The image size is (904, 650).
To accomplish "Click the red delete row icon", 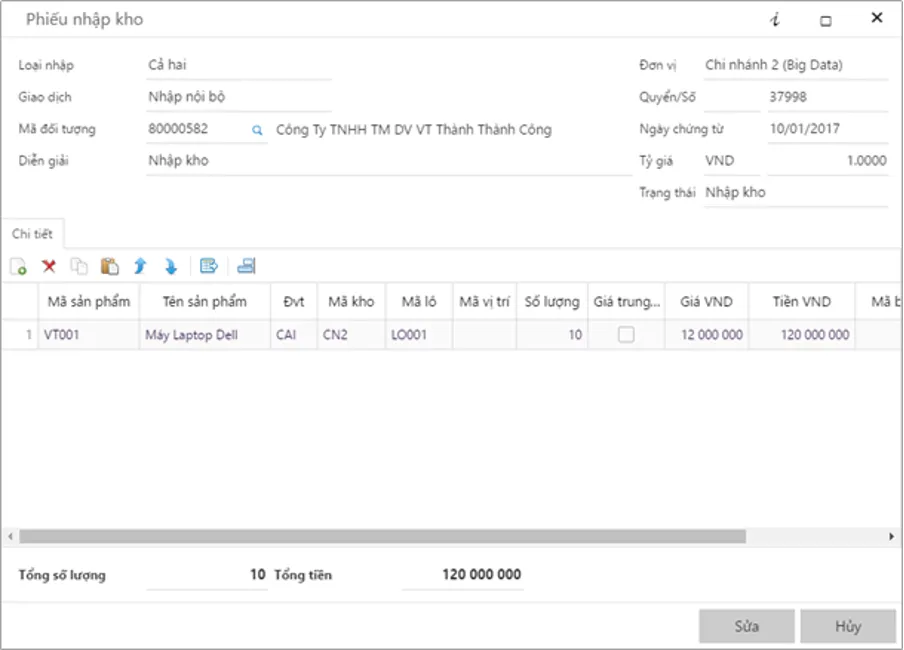I will click(48, 266).
